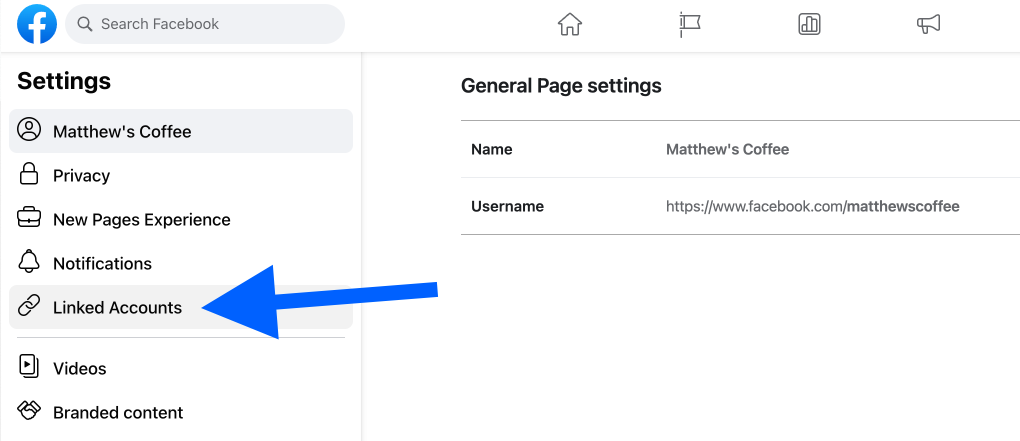Open Pages via the flag icon
Viewport: 1020px width, 441px height.
pos(689,25)
